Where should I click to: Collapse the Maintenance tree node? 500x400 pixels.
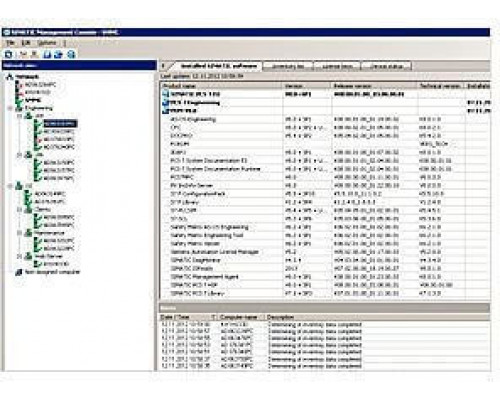pos(20,233)
